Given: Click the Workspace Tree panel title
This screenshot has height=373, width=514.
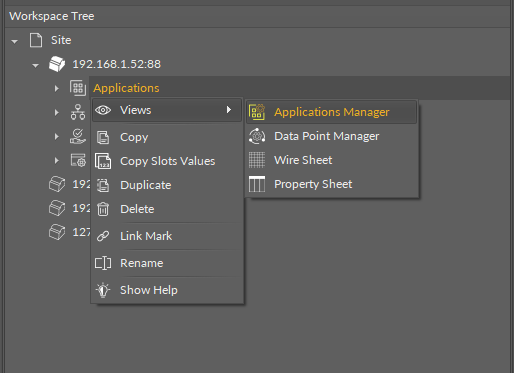Looking at the screenshot, I should (x=52, y=16).
